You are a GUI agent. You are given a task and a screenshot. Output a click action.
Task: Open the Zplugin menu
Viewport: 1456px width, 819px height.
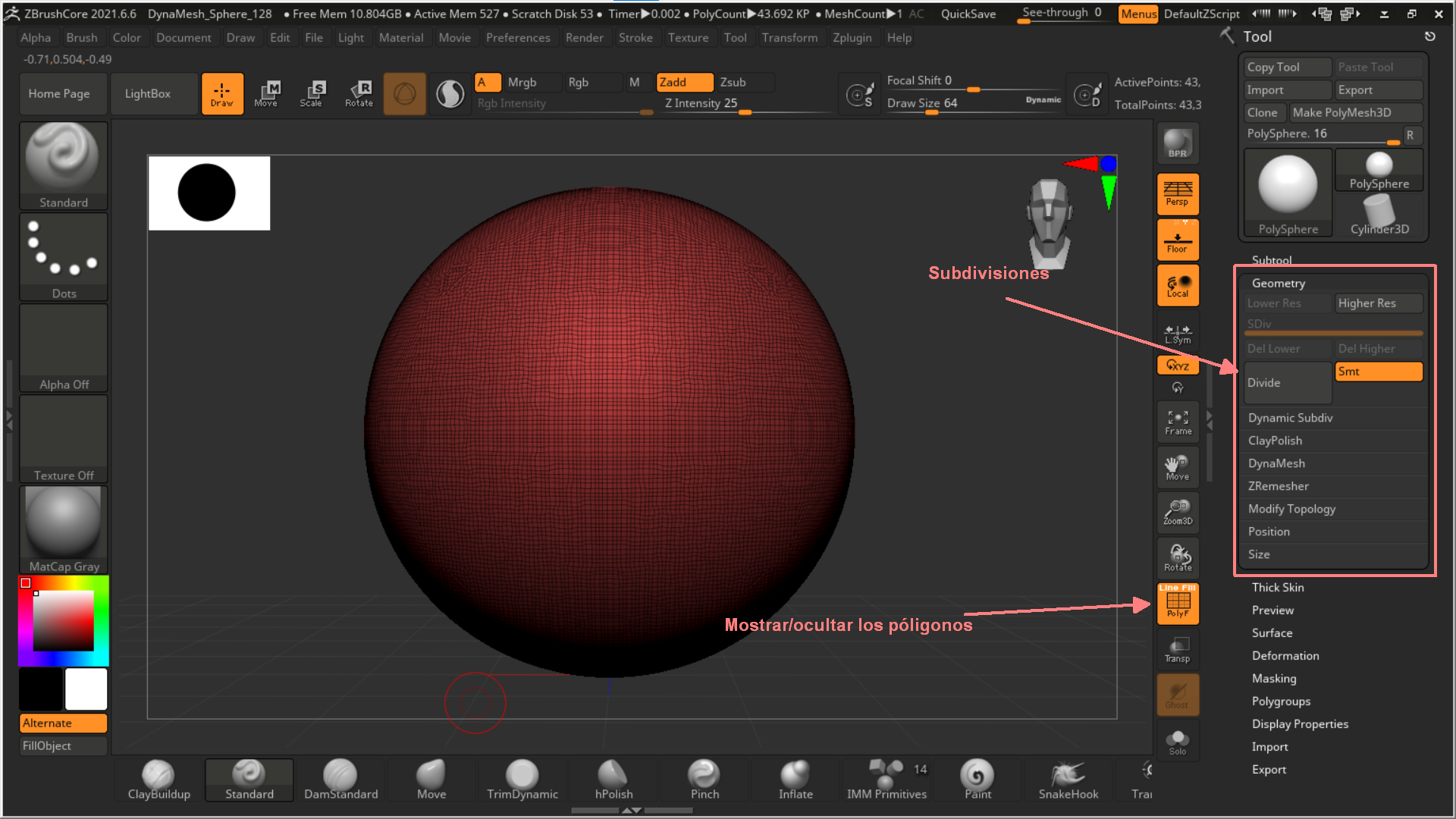pyautogui.click(x=852, y=38)
